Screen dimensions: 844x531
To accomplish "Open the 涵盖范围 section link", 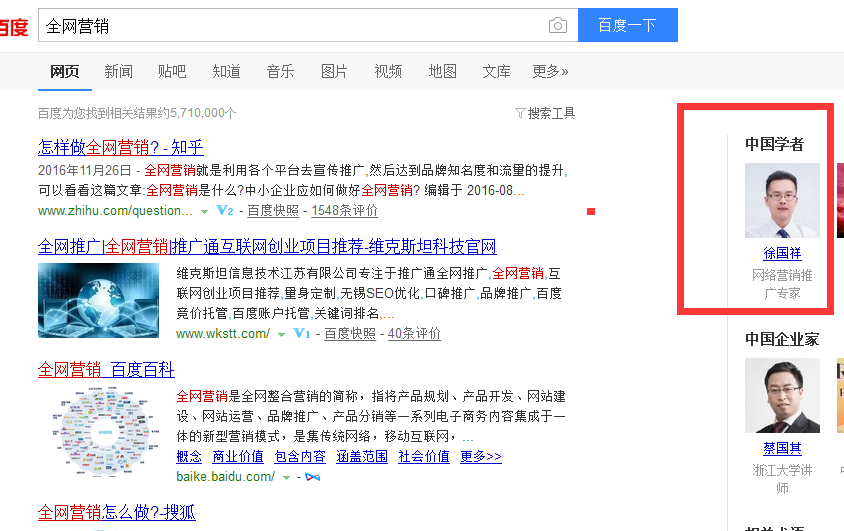I will 362,456.
